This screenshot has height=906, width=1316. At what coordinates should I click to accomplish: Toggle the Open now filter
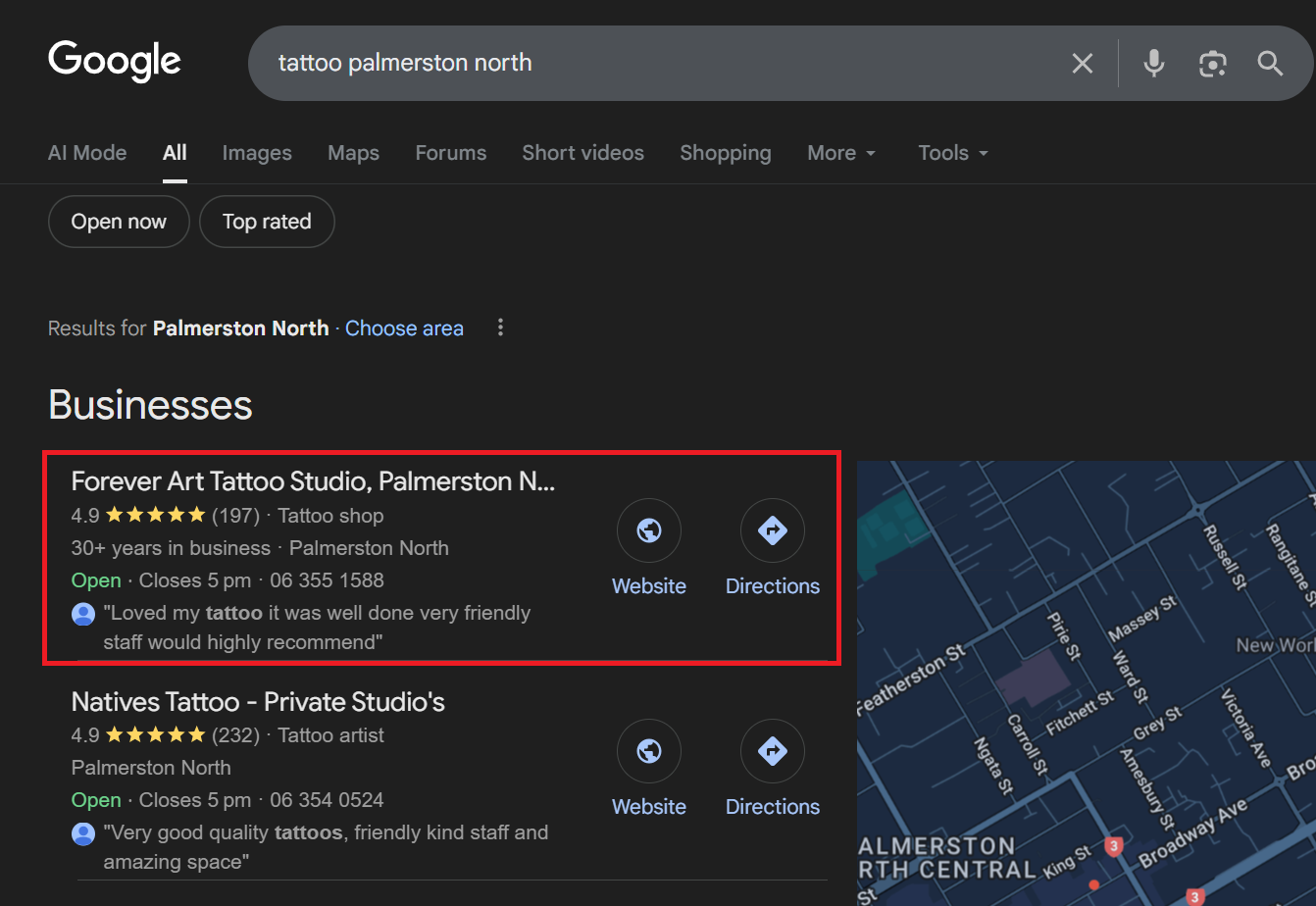119,222
